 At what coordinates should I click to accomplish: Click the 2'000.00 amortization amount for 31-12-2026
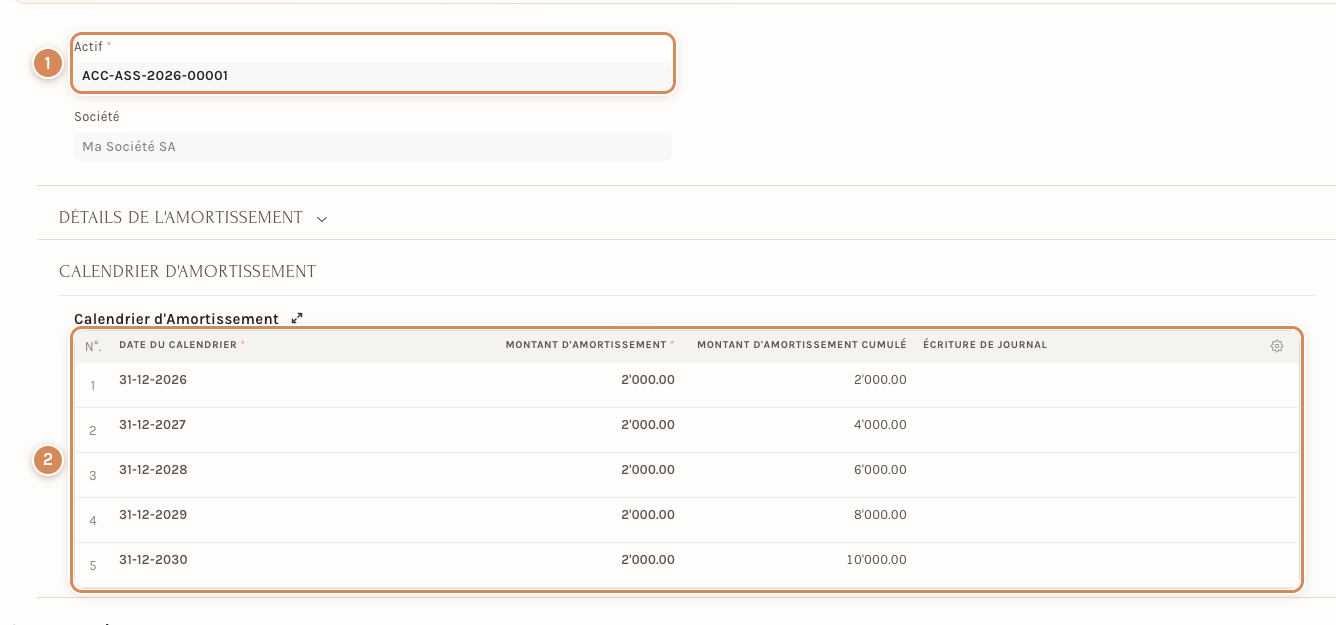(648, 380)
